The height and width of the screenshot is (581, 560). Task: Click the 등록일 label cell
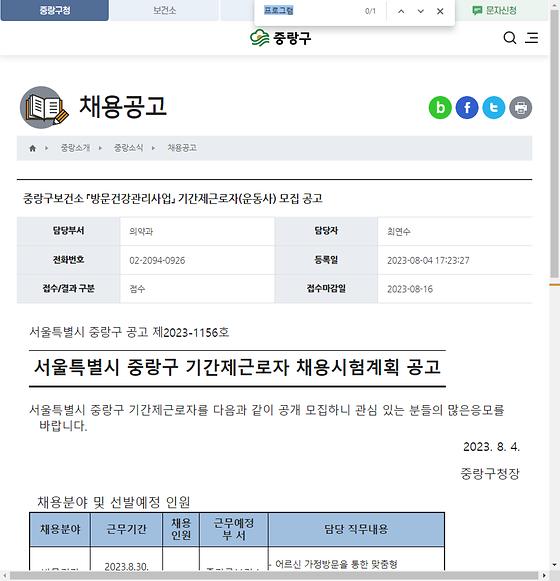326,260
